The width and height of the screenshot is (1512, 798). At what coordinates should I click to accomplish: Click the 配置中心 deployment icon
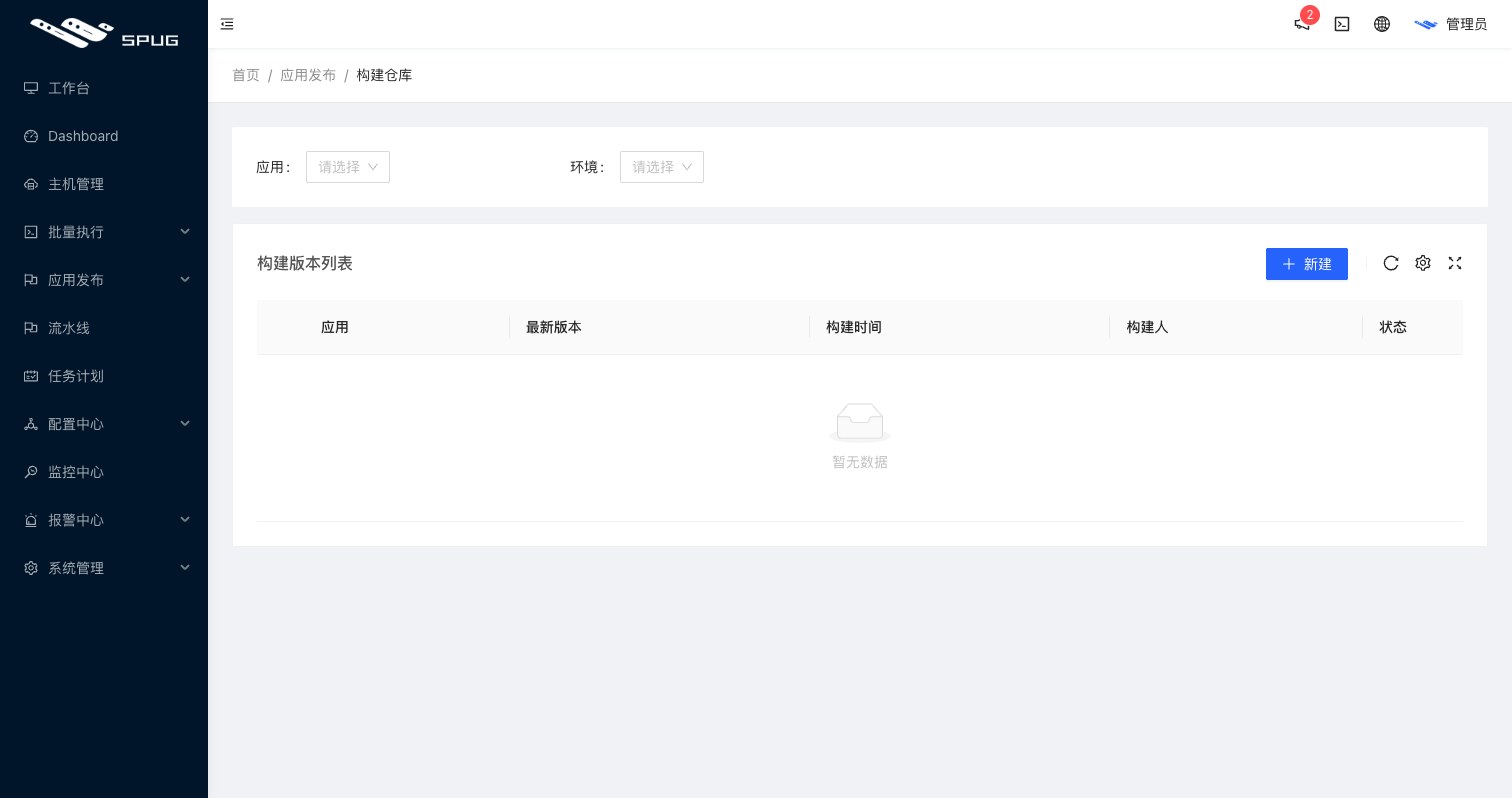click(x=31, y=424)
